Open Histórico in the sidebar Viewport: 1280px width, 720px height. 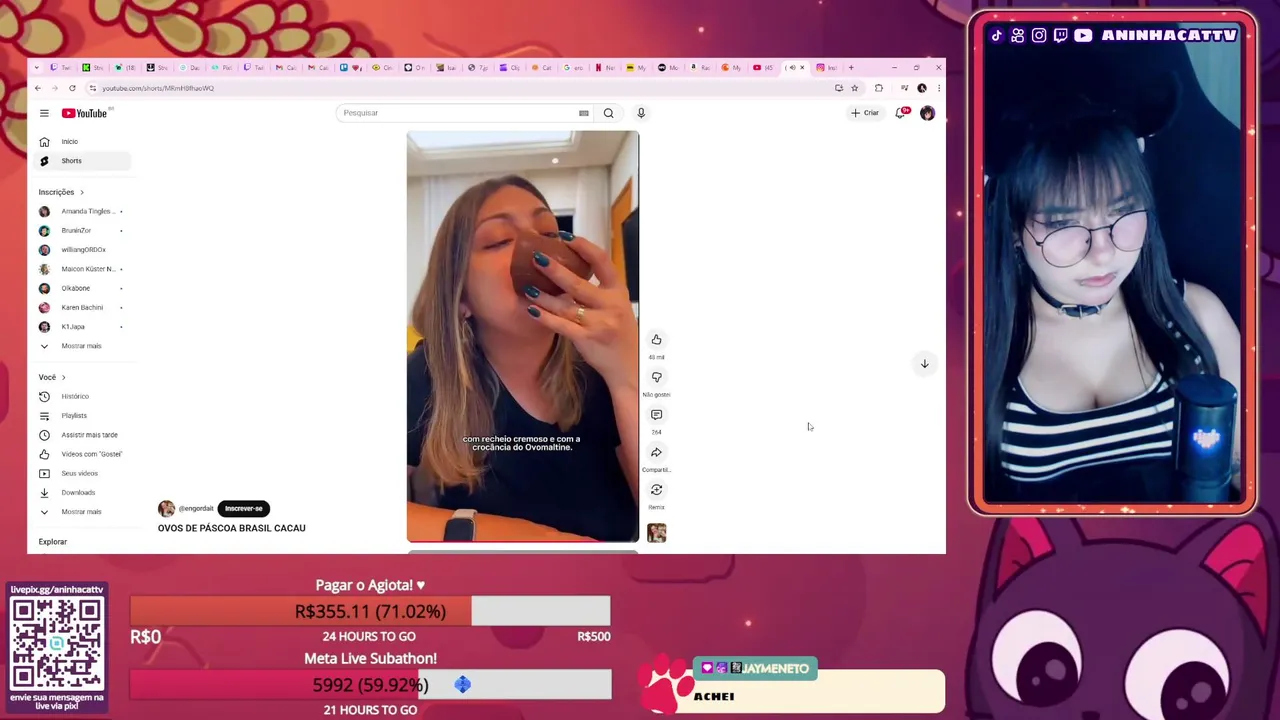[82, 396]
